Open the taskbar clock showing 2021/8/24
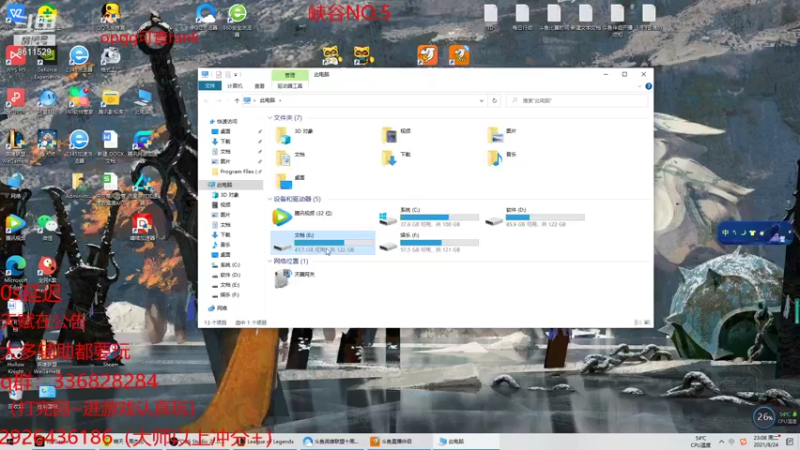800x450 pixels. 768,441
